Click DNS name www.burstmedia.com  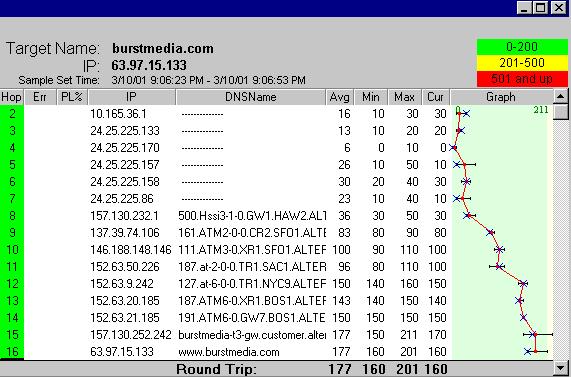[229, 352]
